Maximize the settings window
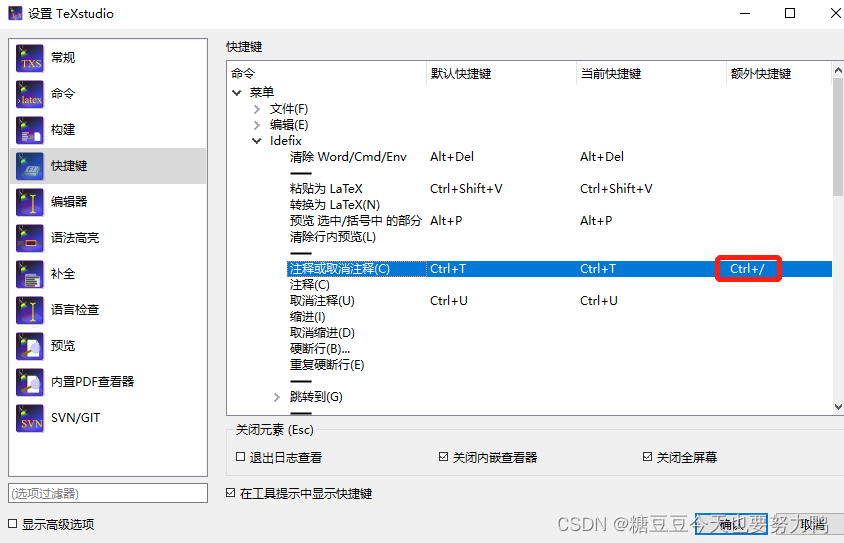The height and width of the screenshot is (543, 844). point(790,13)
